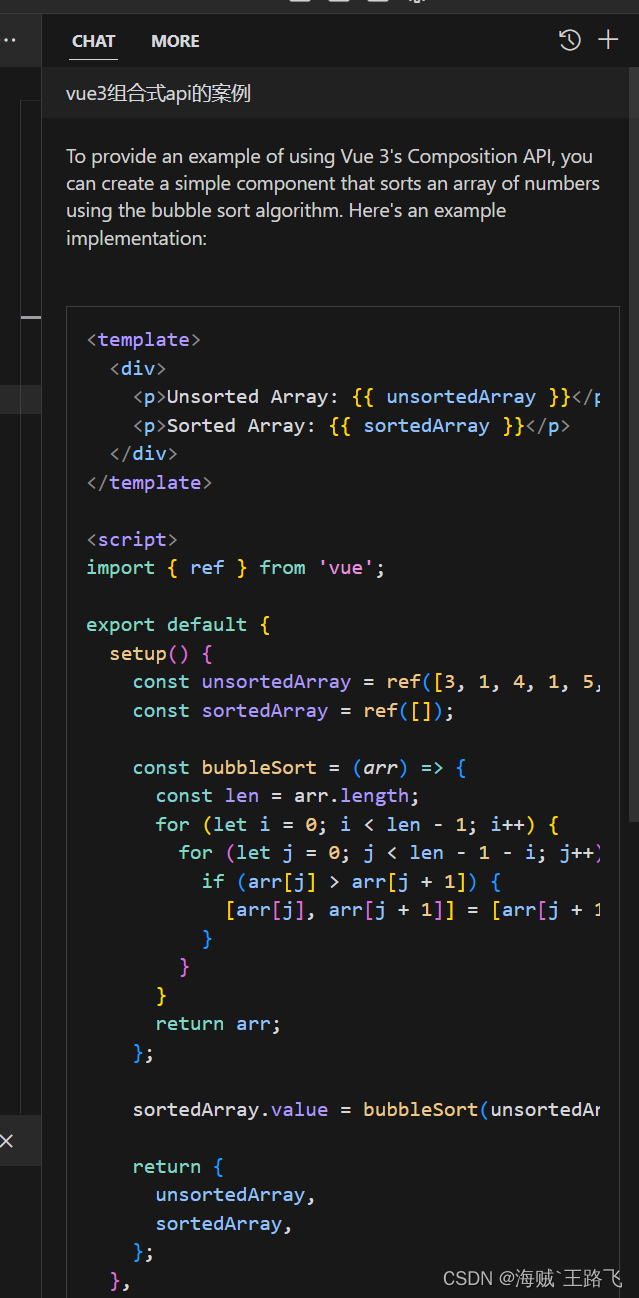Switch to the CHAT tab
The image size is (639, 1298).
[94, 41]
